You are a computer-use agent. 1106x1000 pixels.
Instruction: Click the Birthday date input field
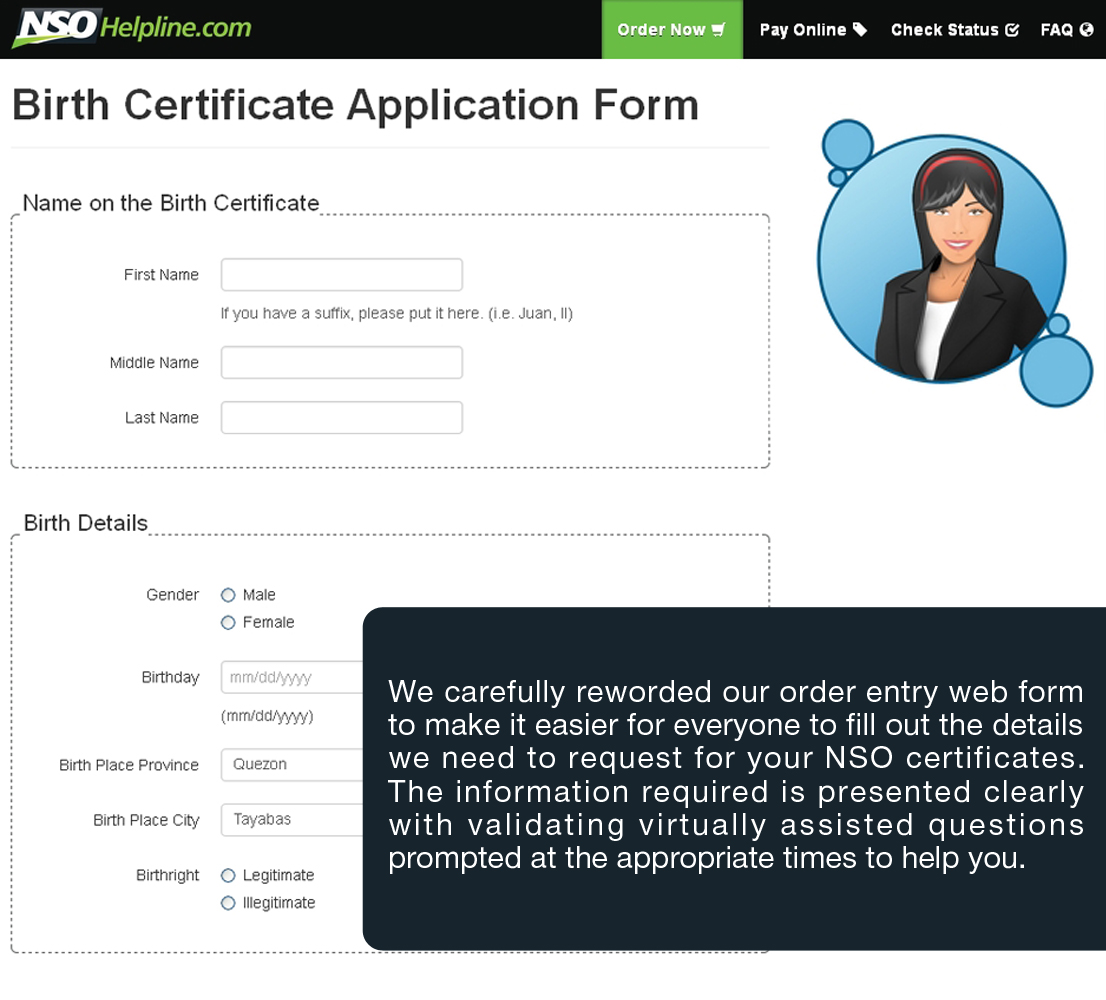pos(292,677)
